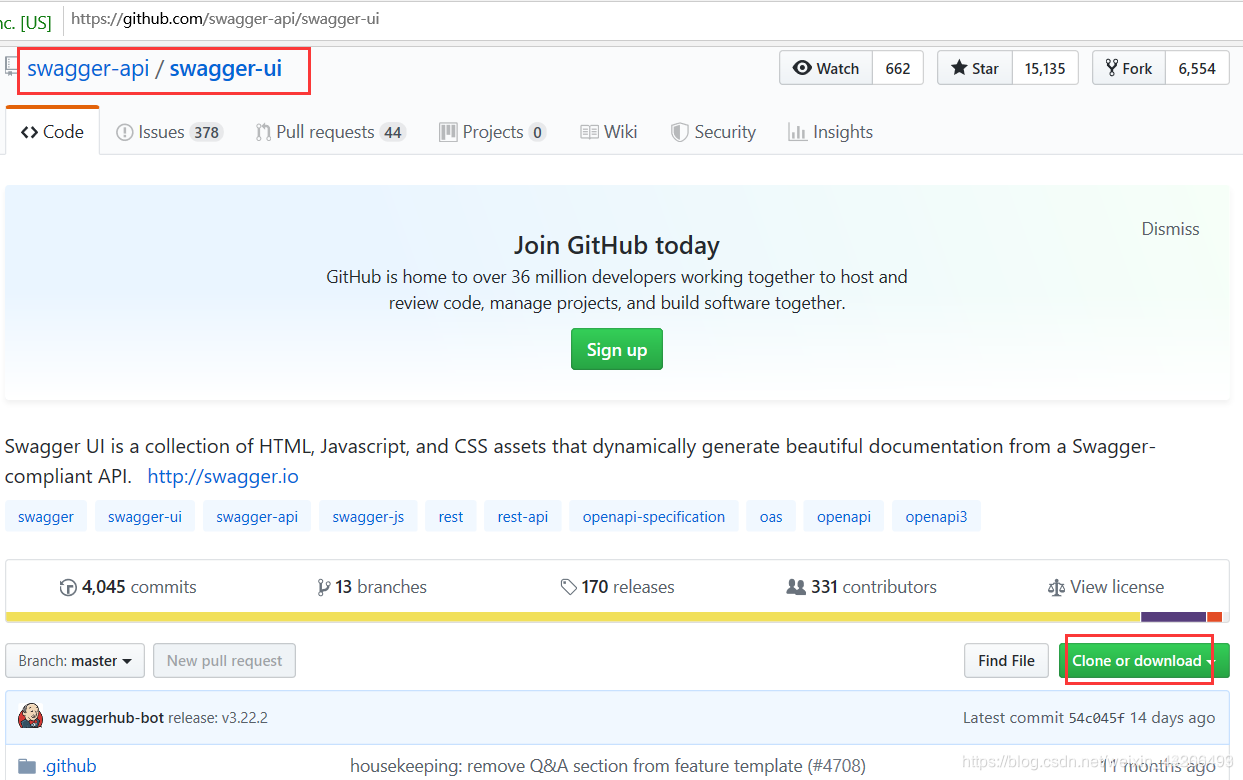
Task: Click the Find File button
Action: (x=1006, y=661)
